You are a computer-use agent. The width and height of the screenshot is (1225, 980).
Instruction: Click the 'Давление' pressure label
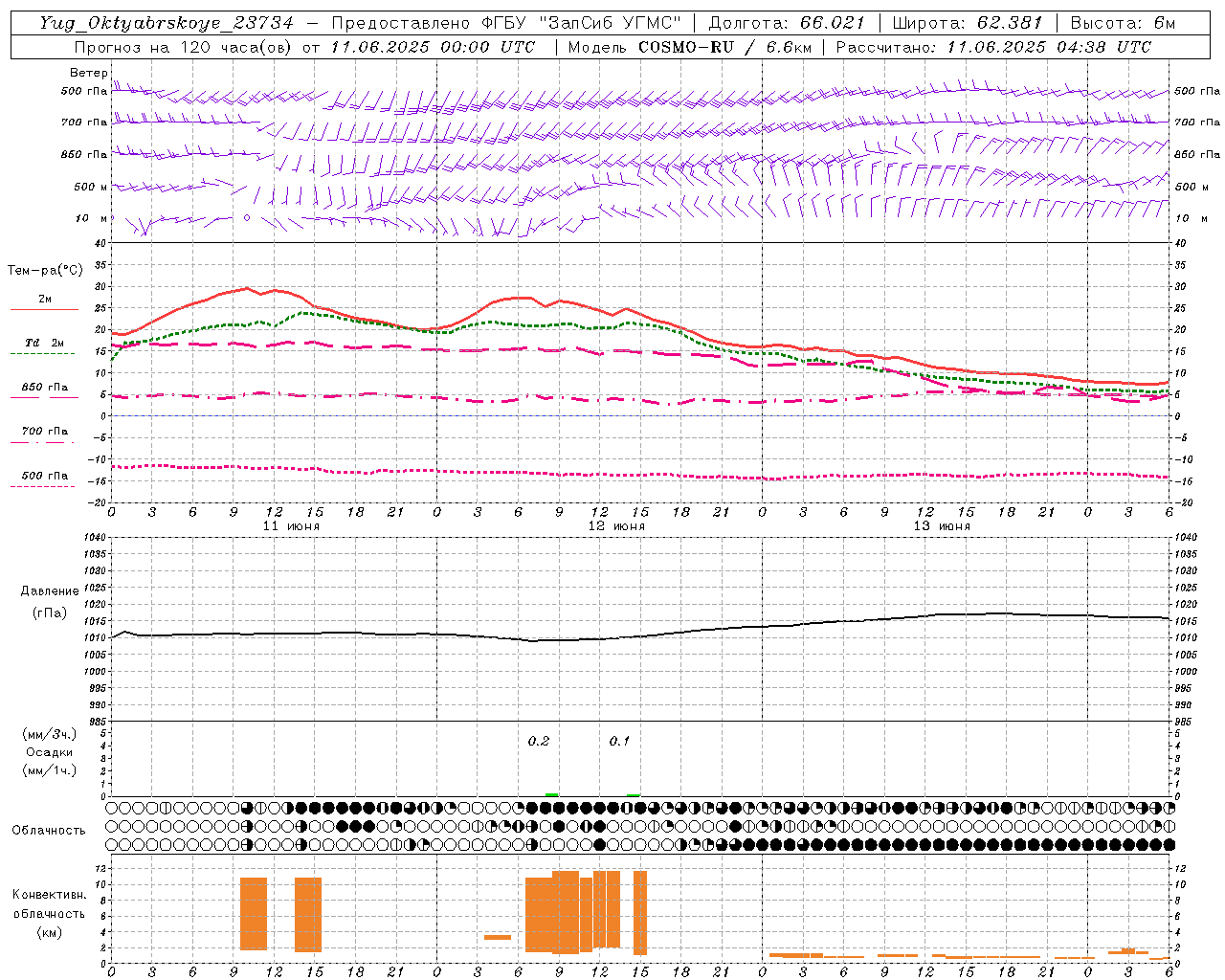50,591
